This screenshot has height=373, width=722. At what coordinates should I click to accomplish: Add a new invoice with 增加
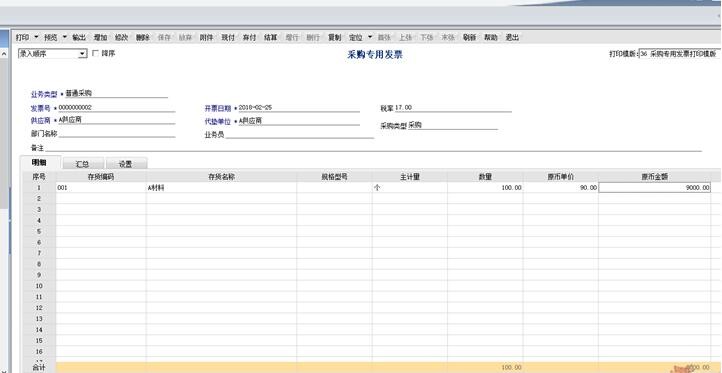click(100, 37)
